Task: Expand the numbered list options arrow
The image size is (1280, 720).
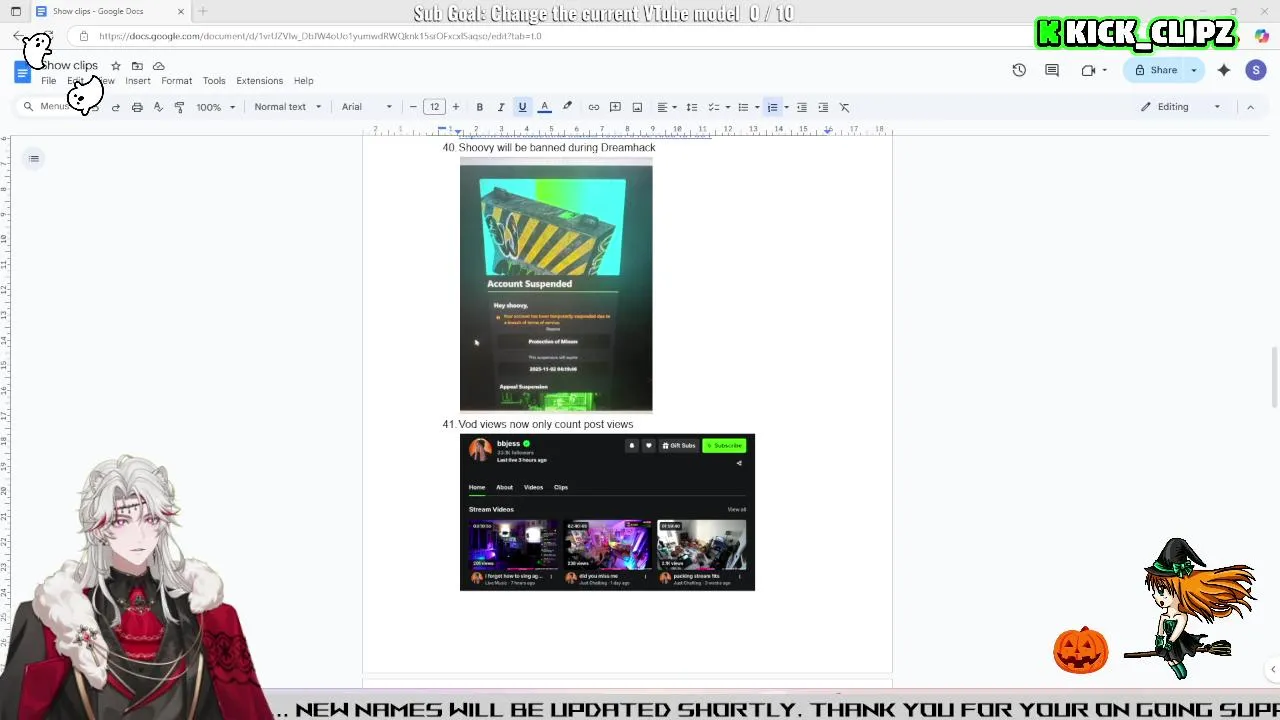Action: point(786,107)
